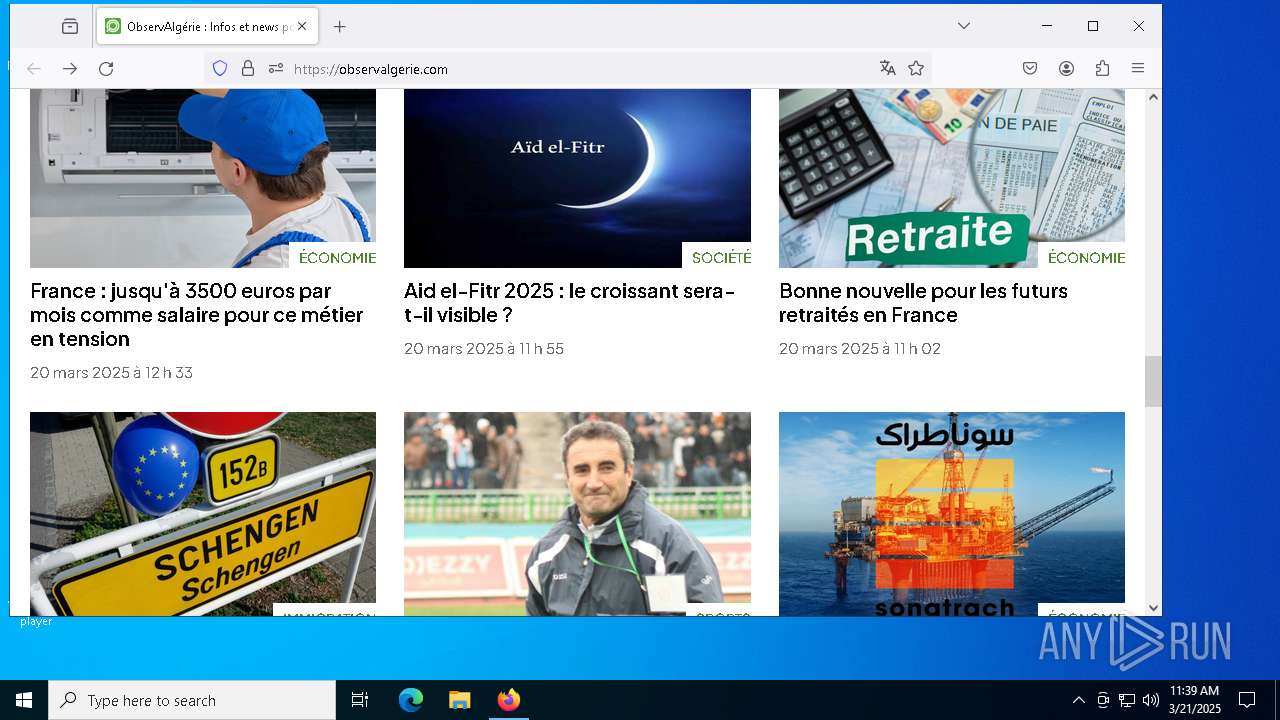
Task: Open SOCIÉTÉ category label
Action: tap(721, 258)
